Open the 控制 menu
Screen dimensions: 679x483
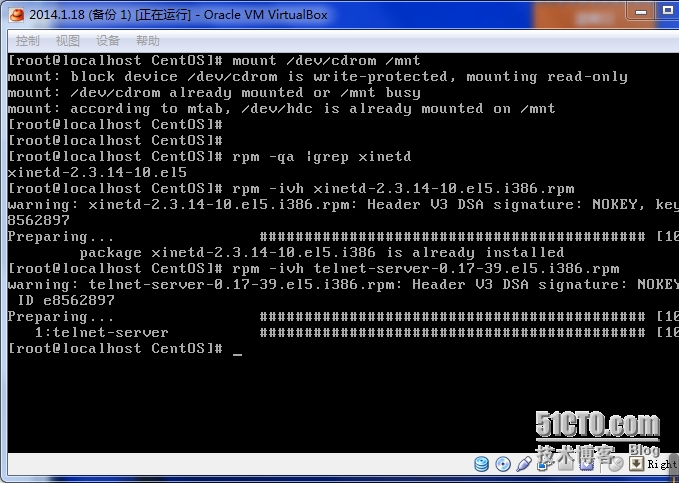click(x=27, y=41)
